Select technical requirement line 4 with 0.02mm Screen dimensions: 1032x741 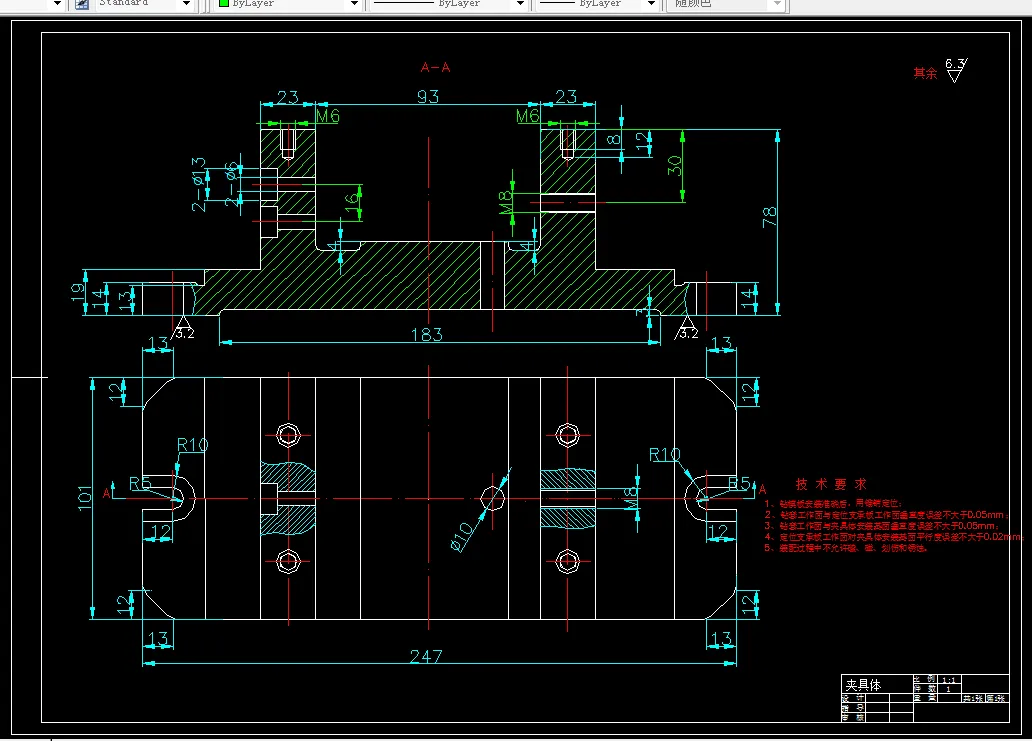(894, 537)
